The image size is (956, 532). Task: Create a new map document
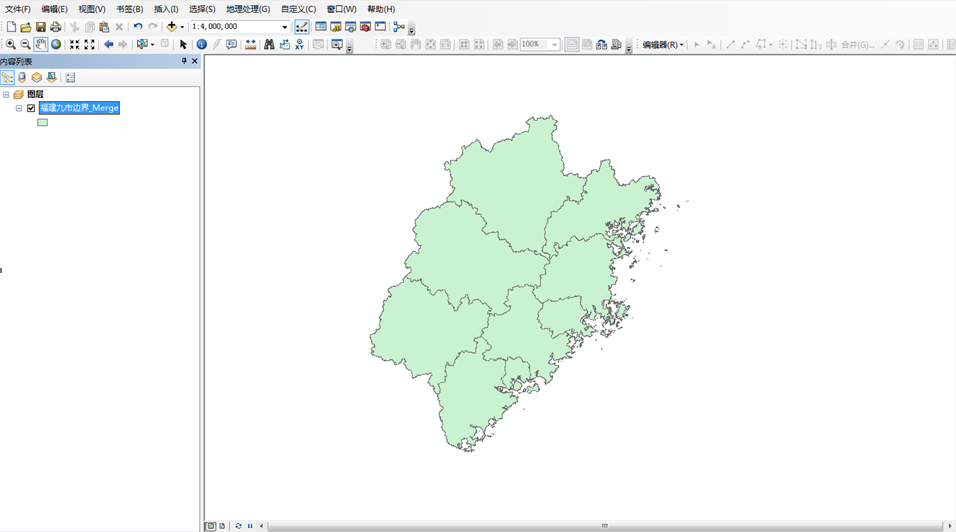click(11, 27)
